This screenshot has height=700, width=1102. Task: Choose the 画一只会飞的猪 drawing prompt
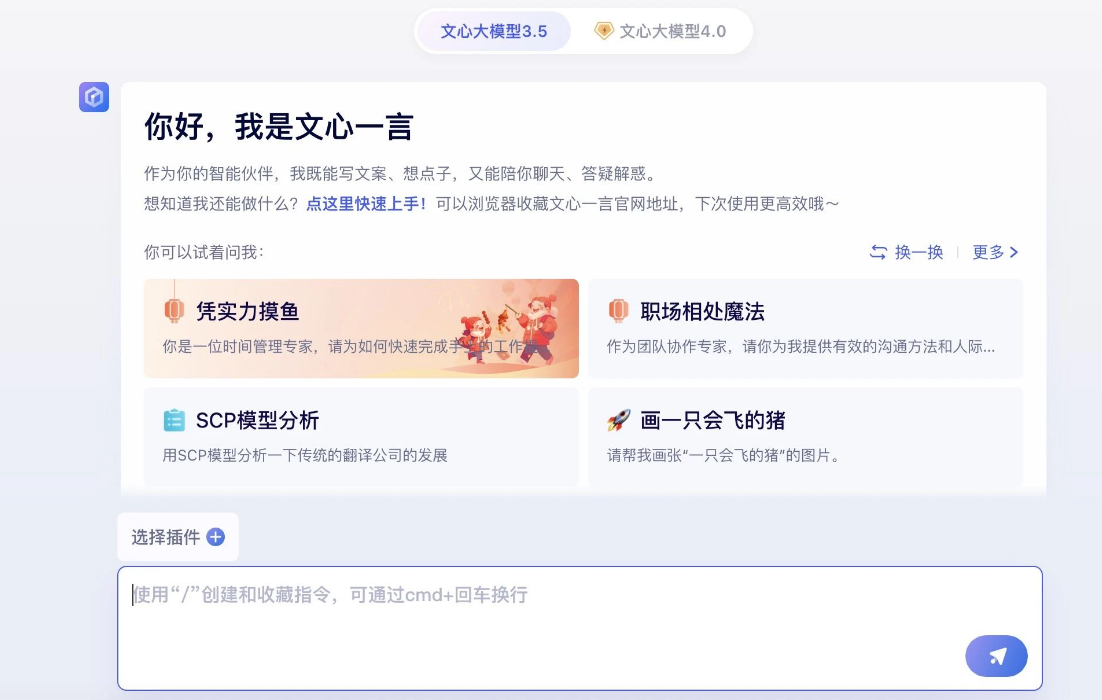coord(805,437)
